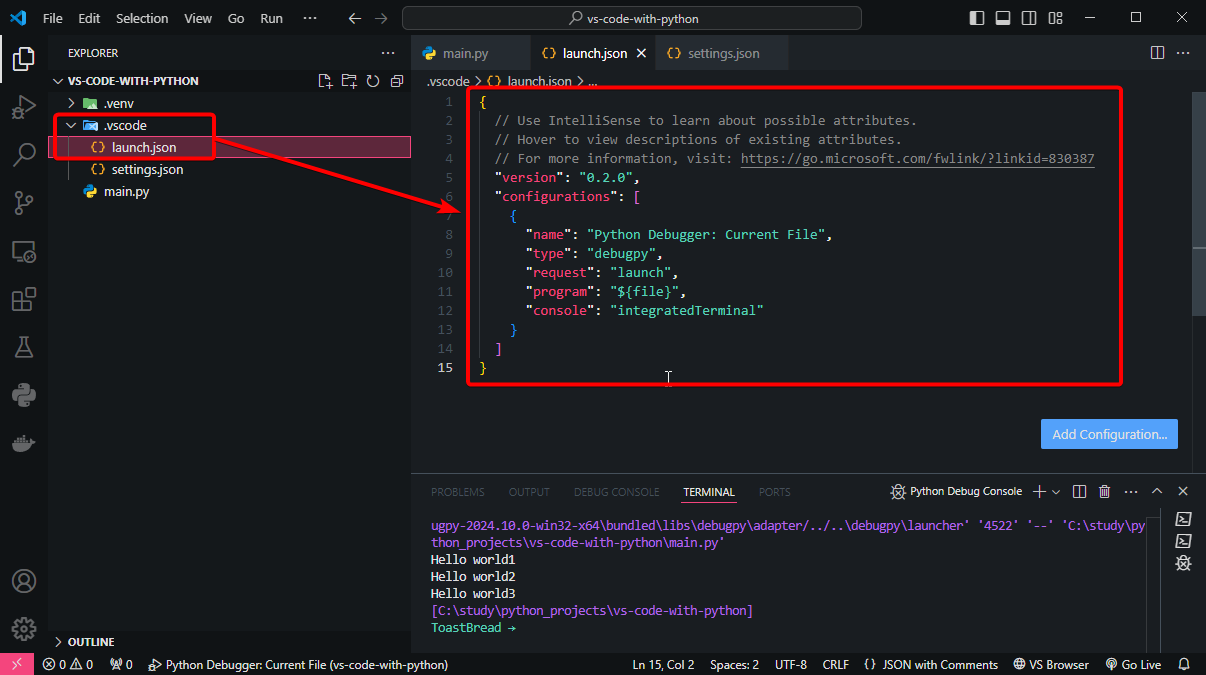
Task: Open the Accounts menu icon
Action: coord(24,581)
